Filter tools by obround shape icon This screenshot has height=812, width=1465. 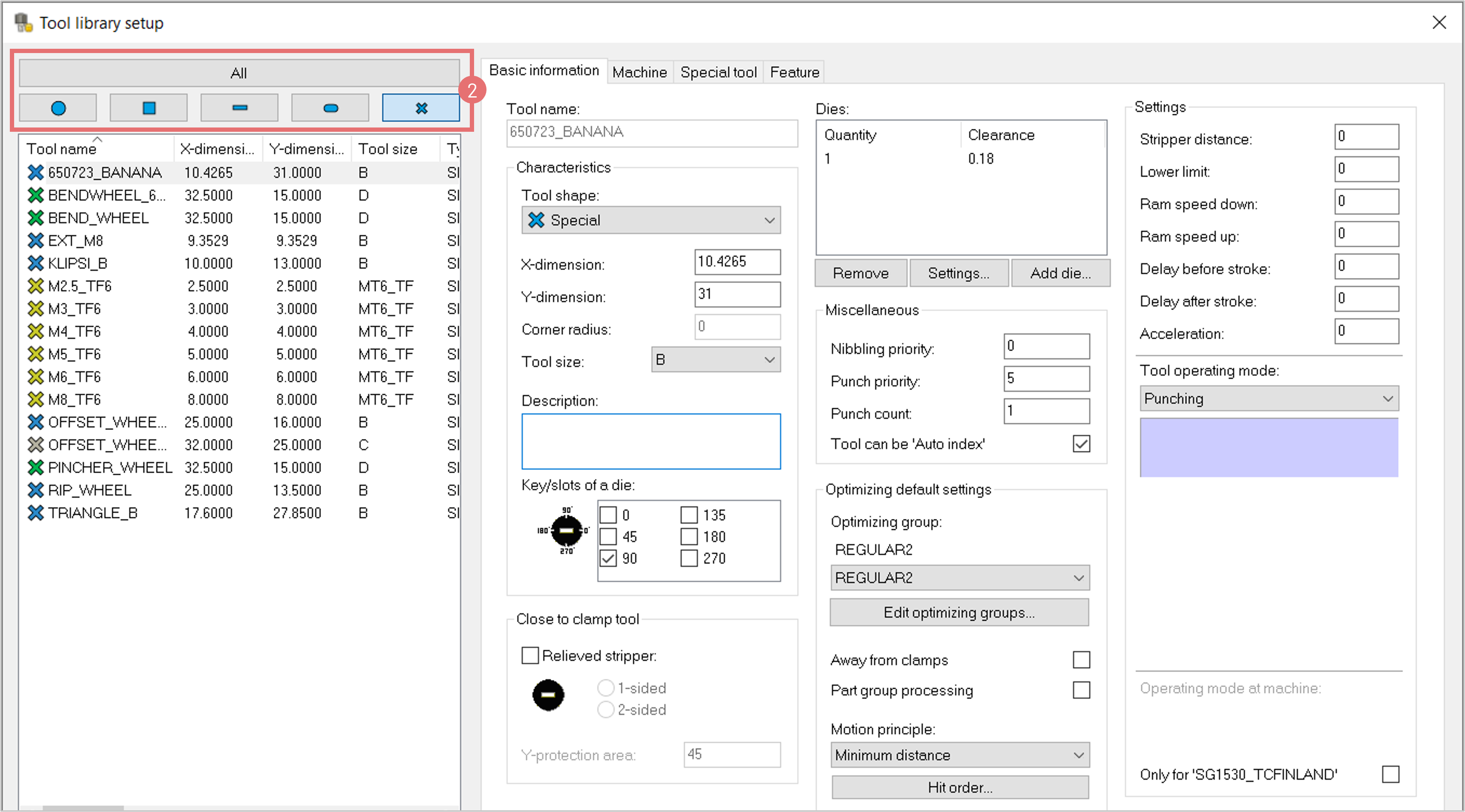coord(330,108)
